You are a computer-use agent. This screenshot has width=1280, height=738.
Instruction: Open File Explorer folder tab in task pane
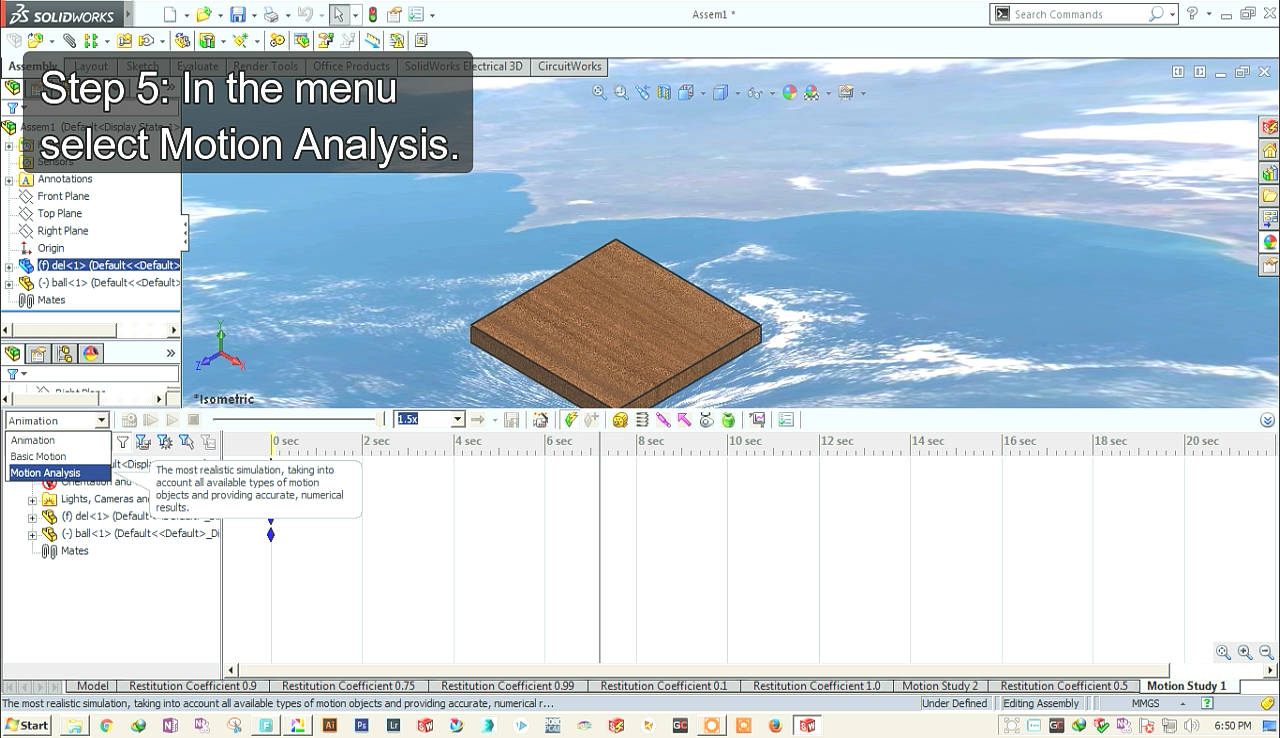click(1270, 196)
